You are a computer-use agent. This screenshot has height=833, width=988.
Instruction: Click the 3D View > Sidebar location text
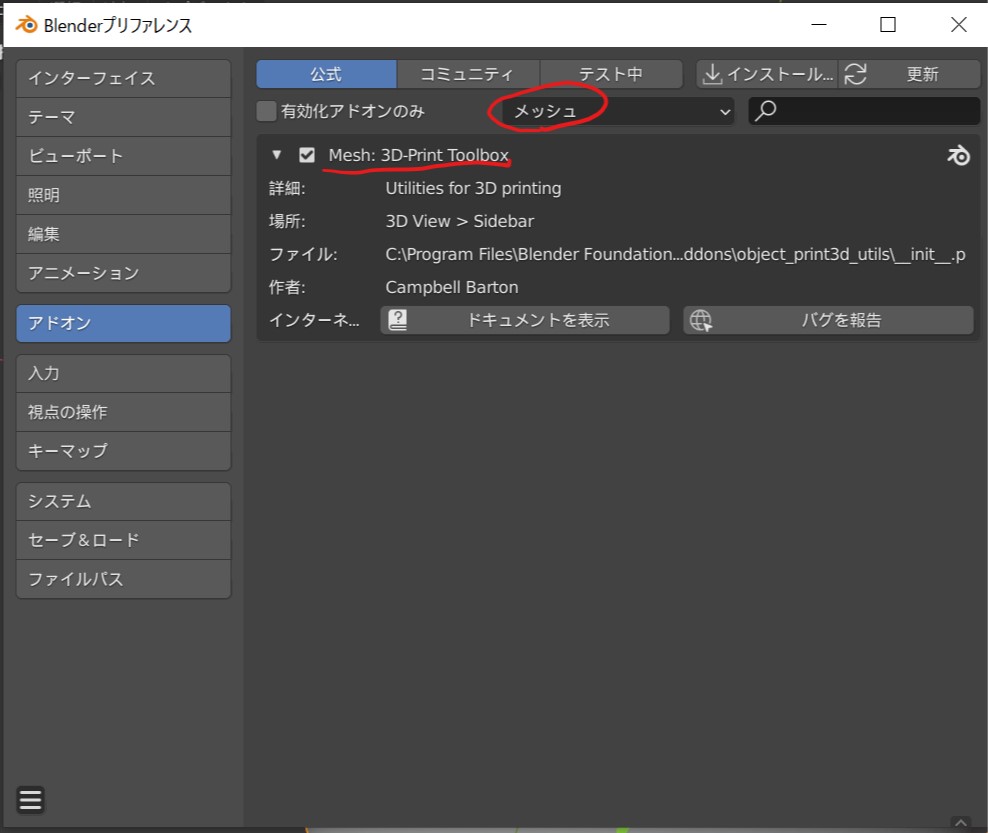pos(459,221)
